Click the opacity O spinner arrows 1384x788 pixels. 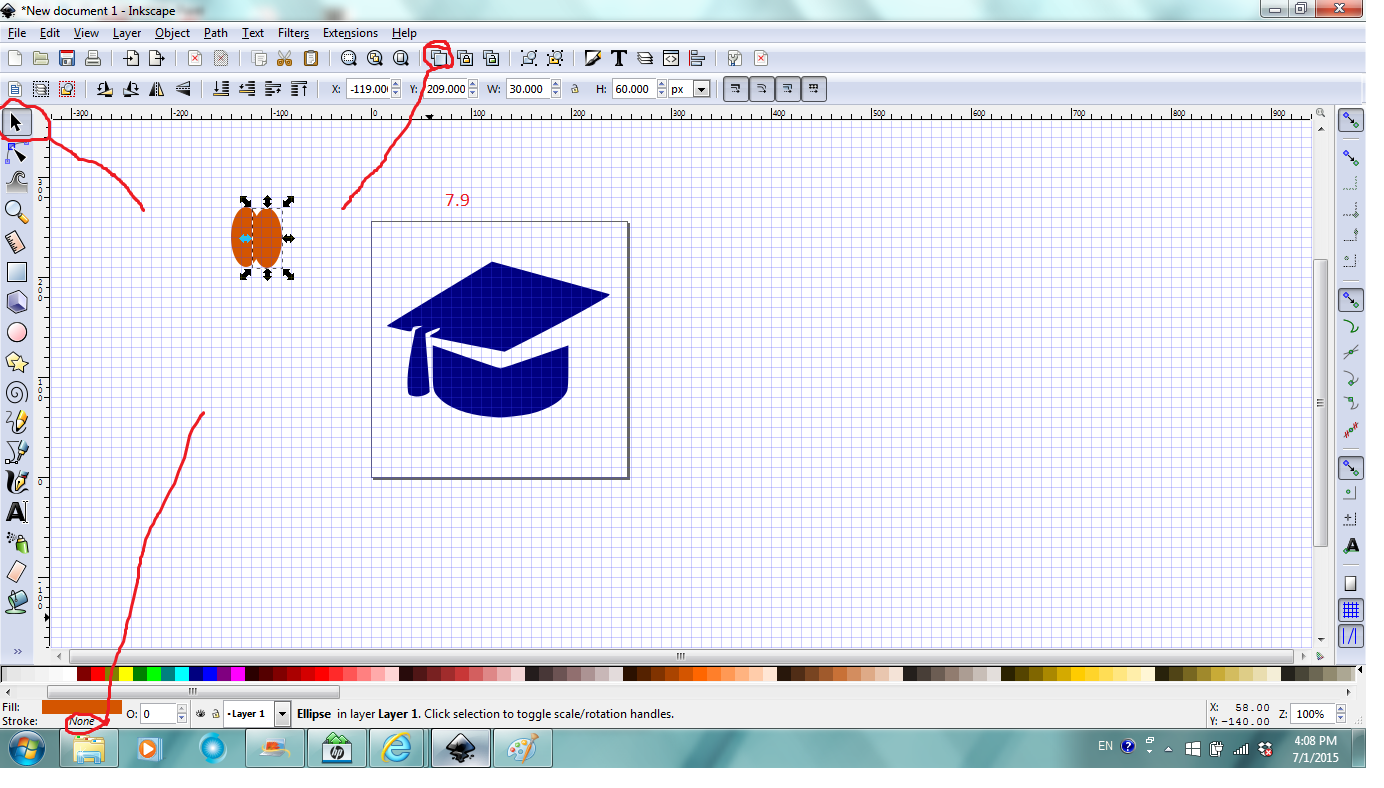point(182,714)
